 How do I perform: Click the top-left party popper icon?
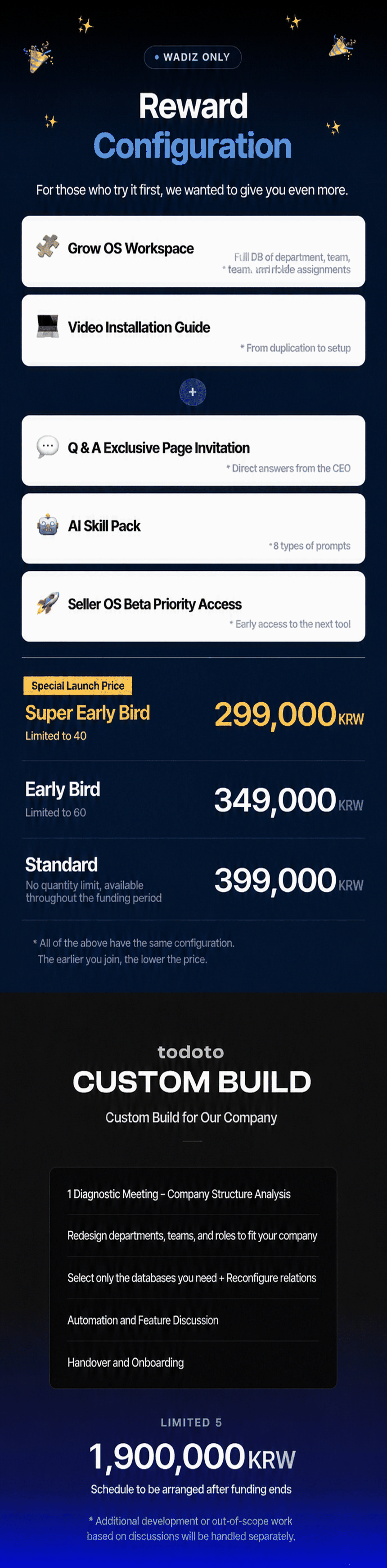pyautogui.click(x=38, y=57)
